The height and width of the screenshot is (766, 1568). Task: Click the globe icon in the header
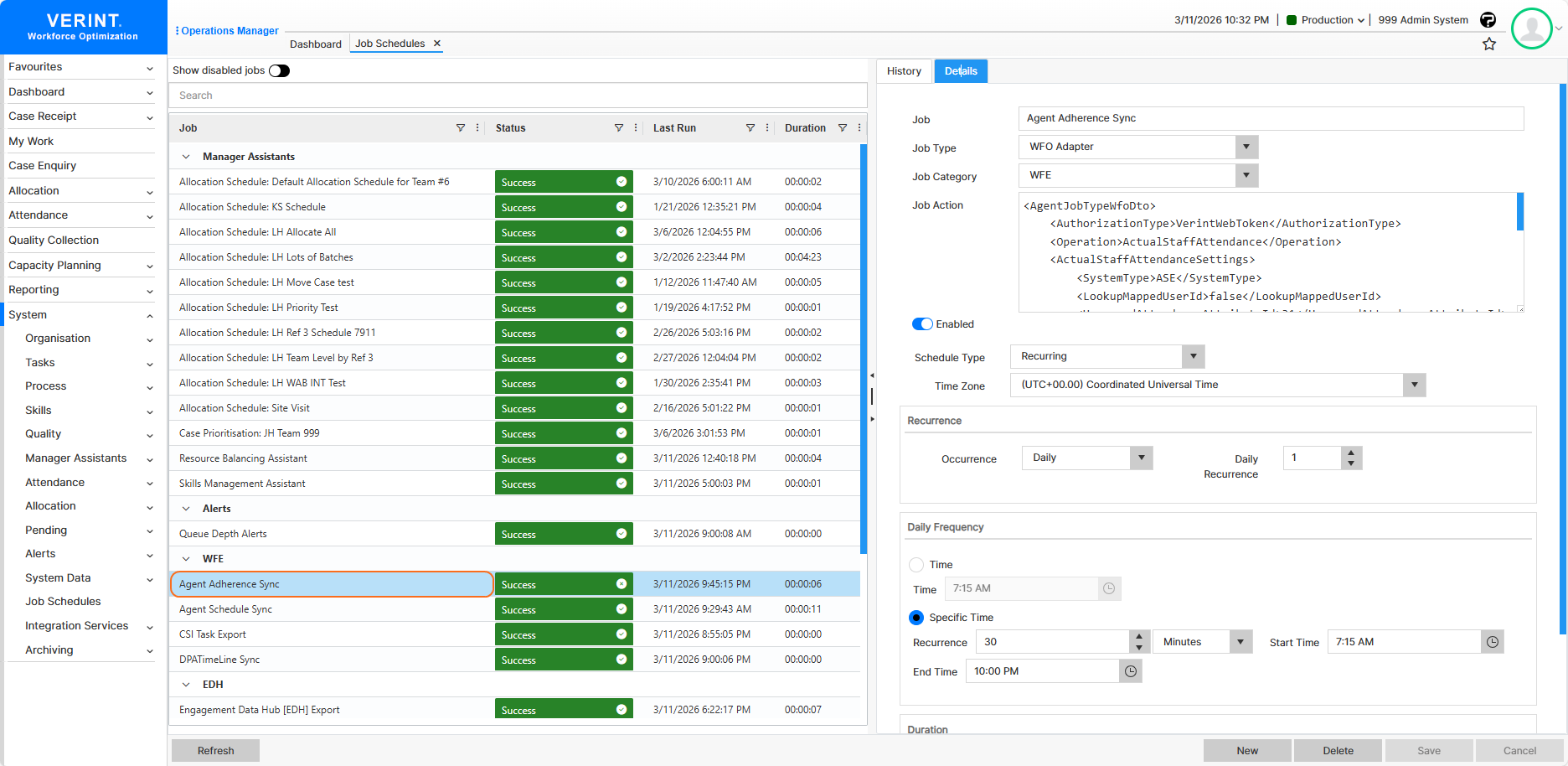click(x=1488, y=19)
